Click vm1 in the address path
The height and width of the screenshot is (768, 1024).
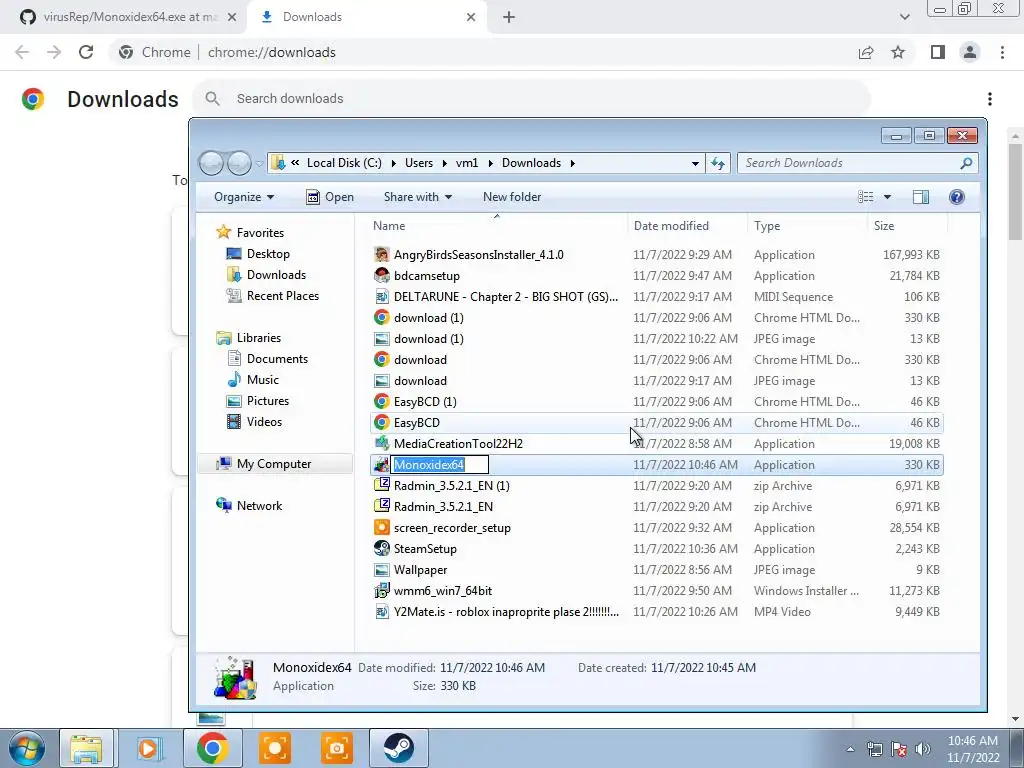coord(467,163)
